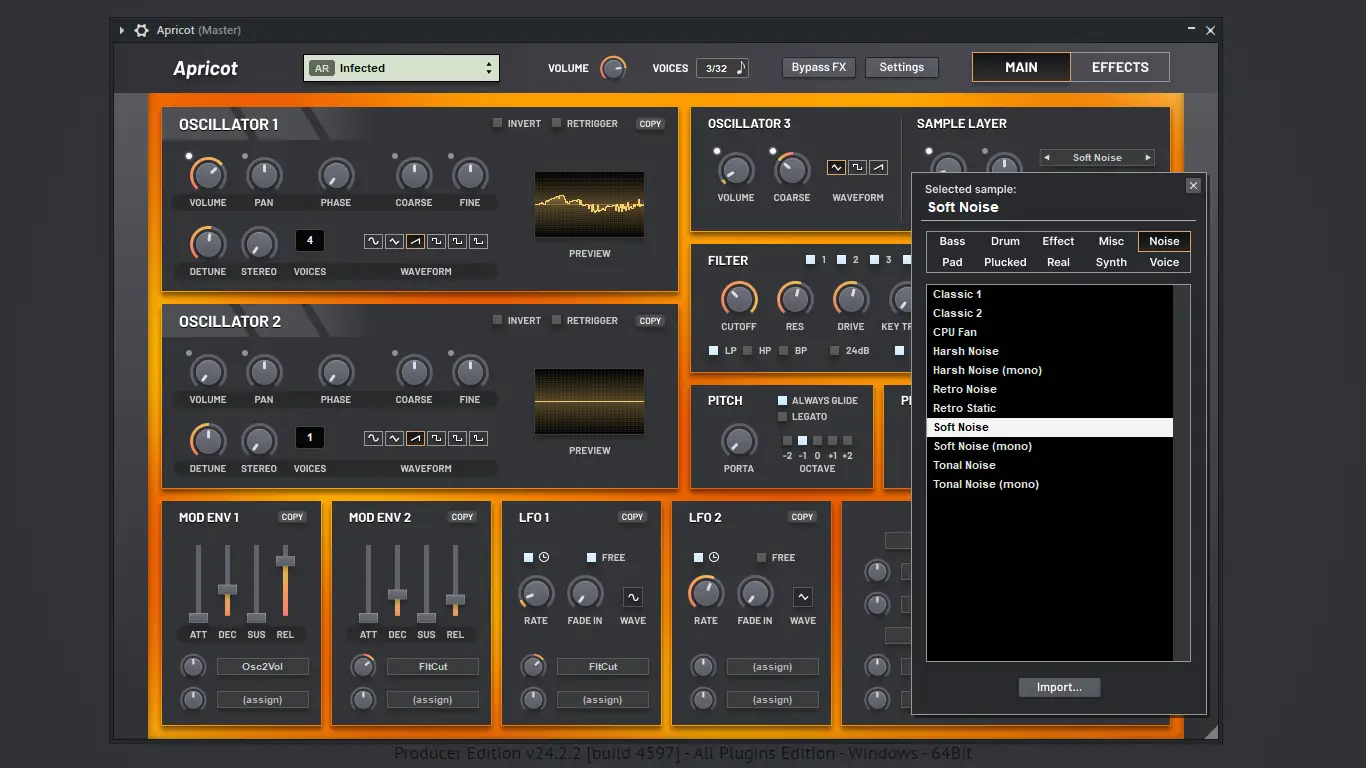This screenshot has width=1366, height=768.
Task: Open the Osc2Vol assignment in Mod Env 1
Action: [262, 666]
